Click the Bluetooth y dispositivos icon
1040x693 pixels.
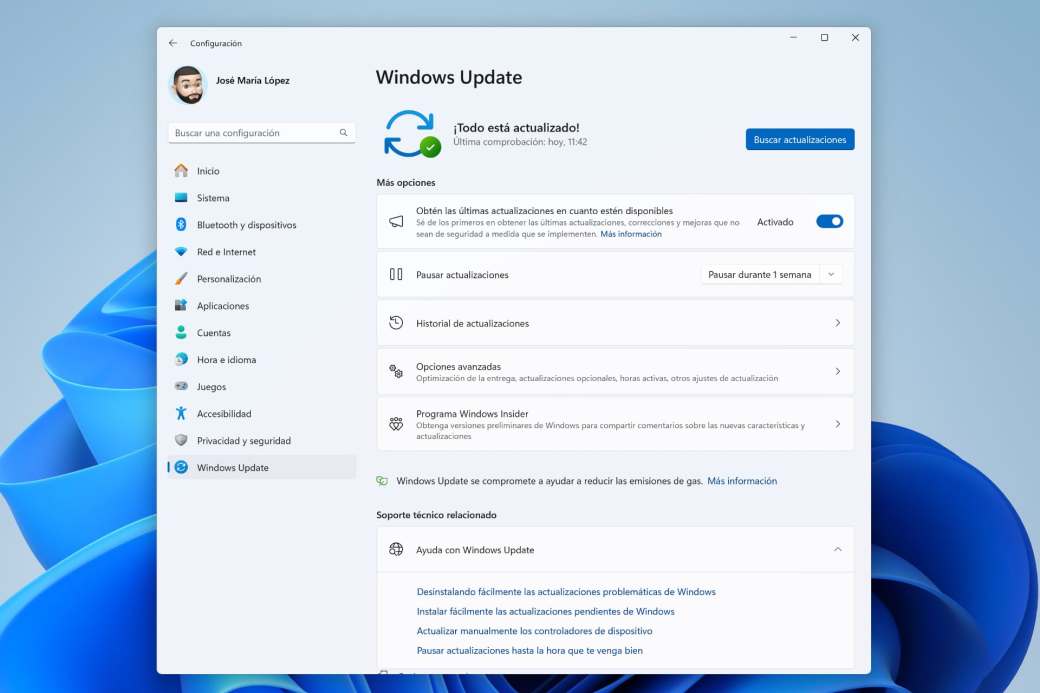[183, 224]
